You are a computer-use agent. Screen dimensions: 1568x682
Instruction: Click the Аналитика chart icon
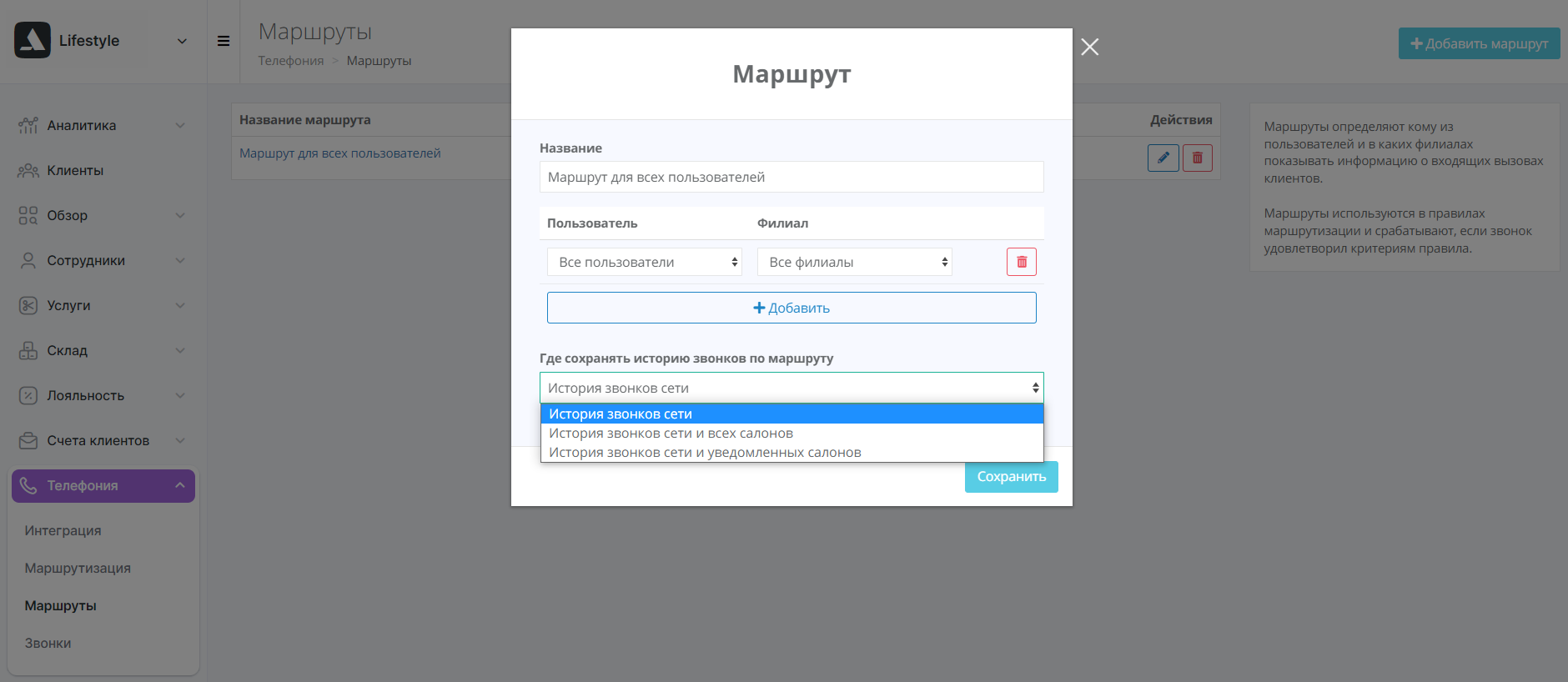click(28, 125)
